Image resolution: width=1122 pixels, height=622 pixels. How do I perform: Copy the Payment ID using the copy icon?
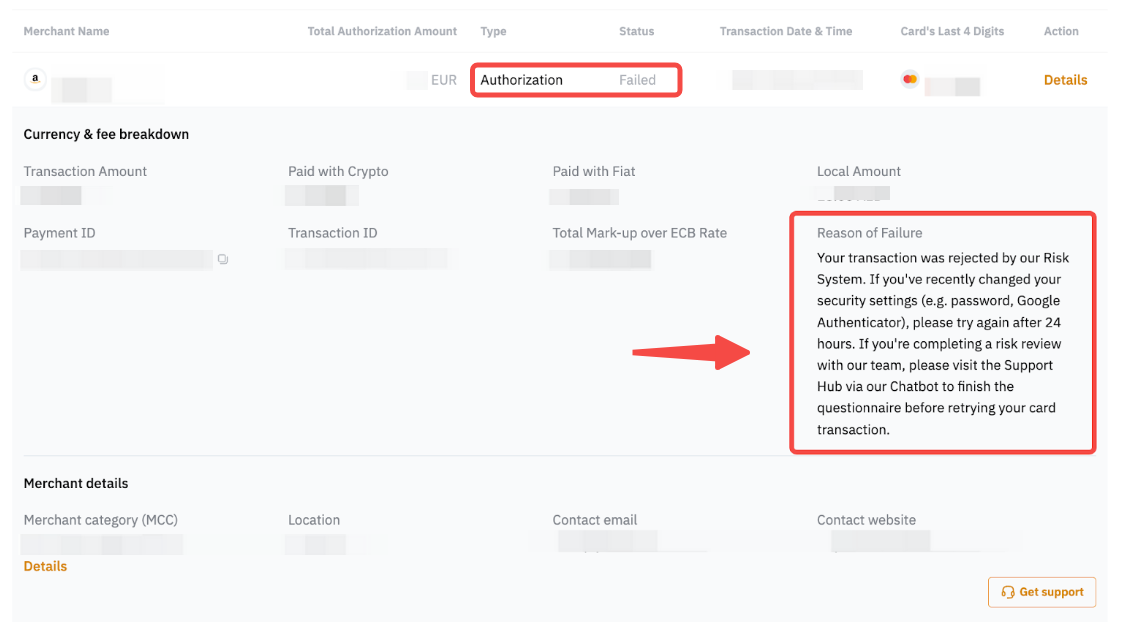(x=223, y=260)
